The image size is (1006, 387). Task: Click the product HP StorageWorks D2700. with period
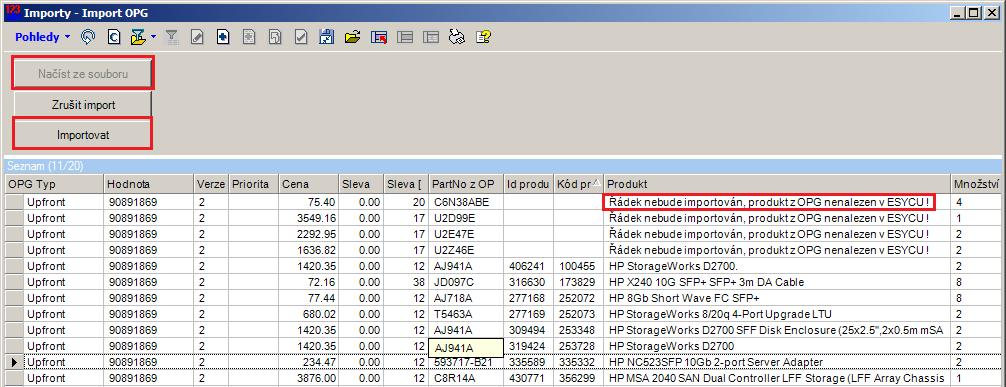(x=776, y=266)
